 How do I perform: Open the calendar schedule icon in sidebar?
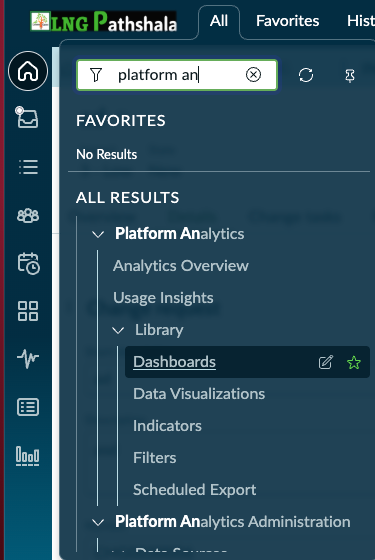pyautogui.click(x=28, y=264)
